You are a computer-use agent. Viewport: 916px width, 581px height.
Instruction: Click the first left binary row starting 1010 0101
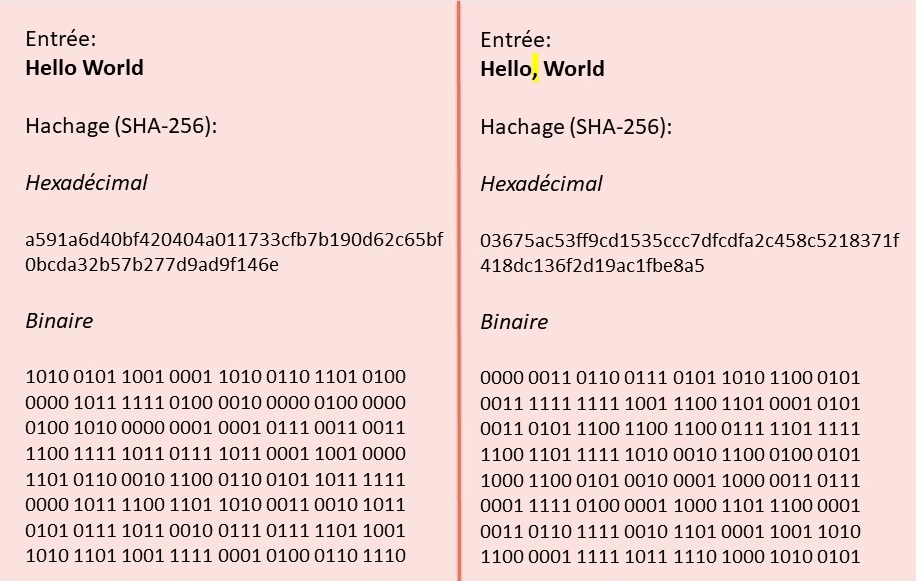click(x=215, y=377)
